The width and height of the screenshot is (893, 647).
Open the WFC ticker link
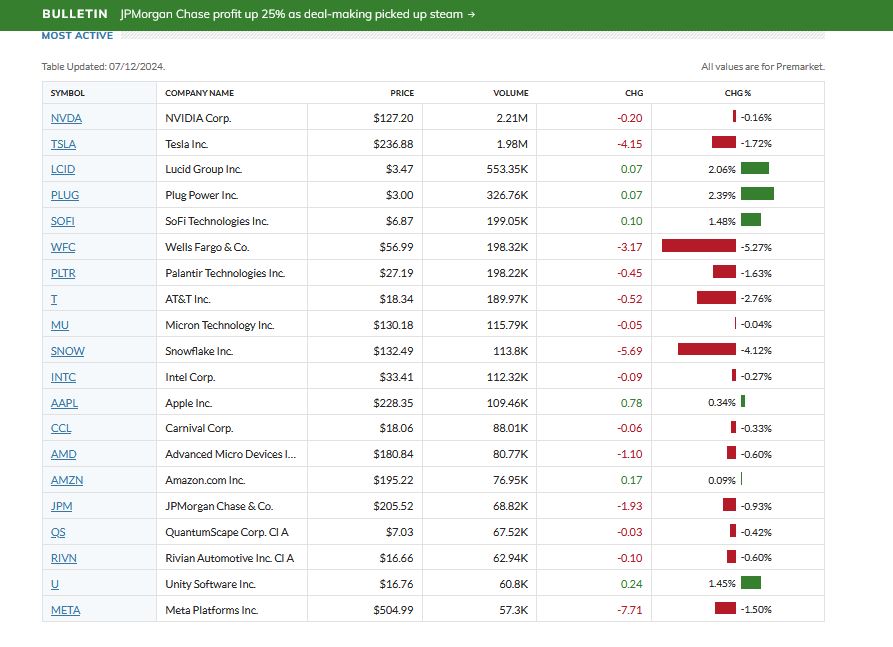tap(62, 248)
